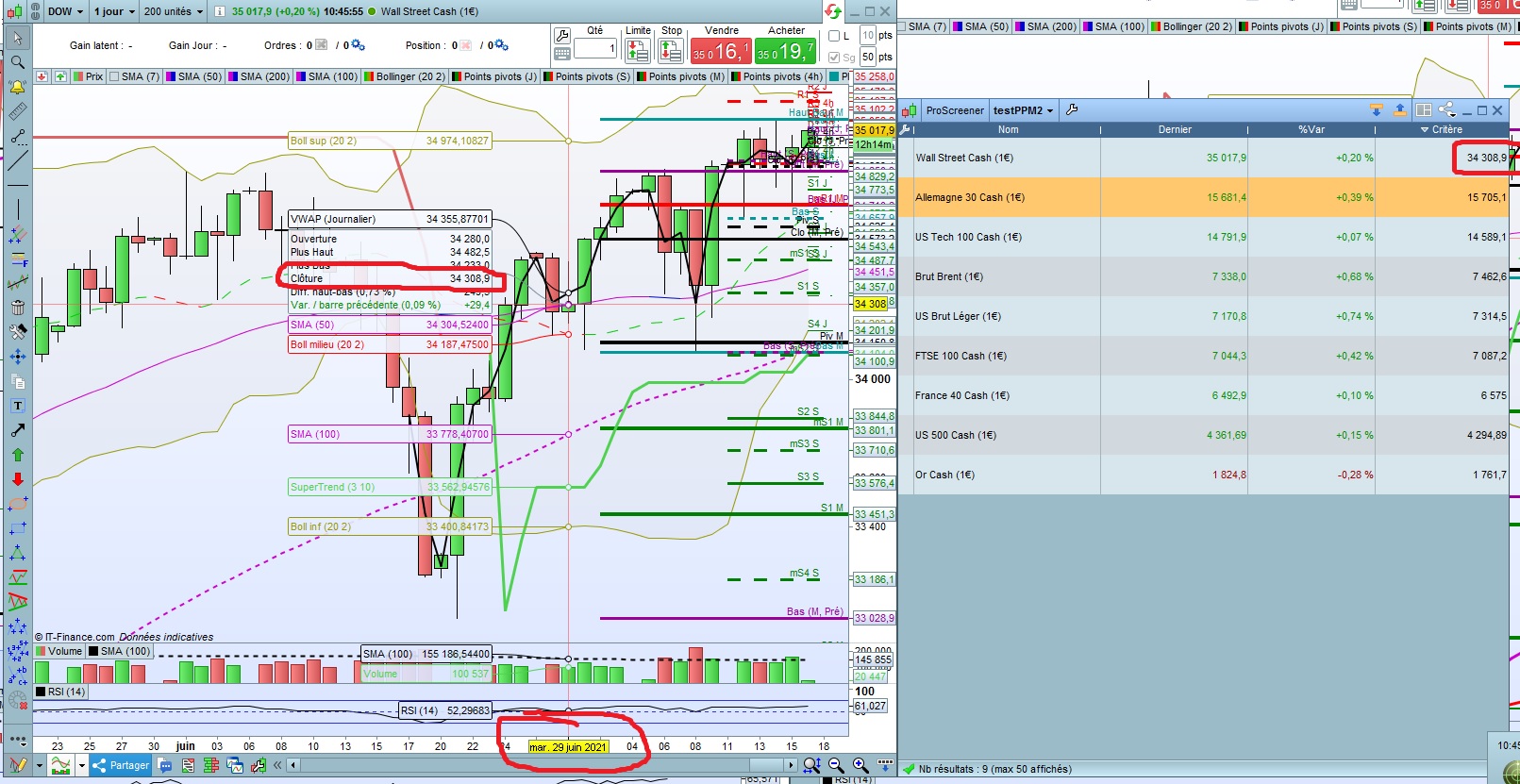Click the Bollinger (20 2) color swatch on main chart
Viewport: 1520px width, 784px height.
click(369, 76)
